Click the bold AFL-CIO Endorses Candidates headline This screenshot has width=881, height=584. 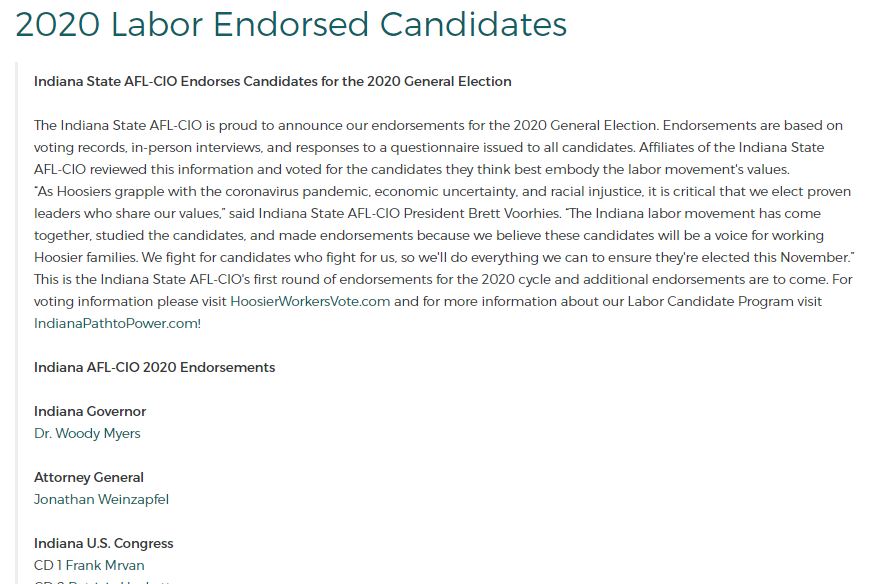pos(273,82)
